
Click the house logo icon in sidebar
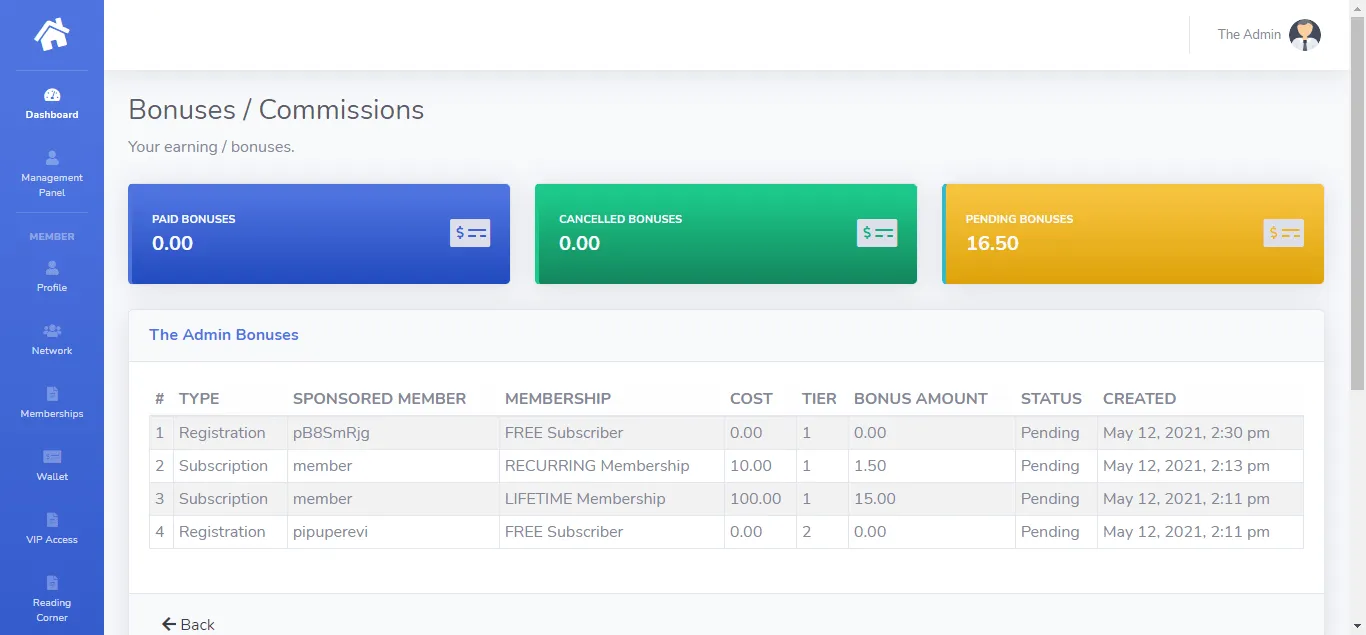(x=52, y=35)
